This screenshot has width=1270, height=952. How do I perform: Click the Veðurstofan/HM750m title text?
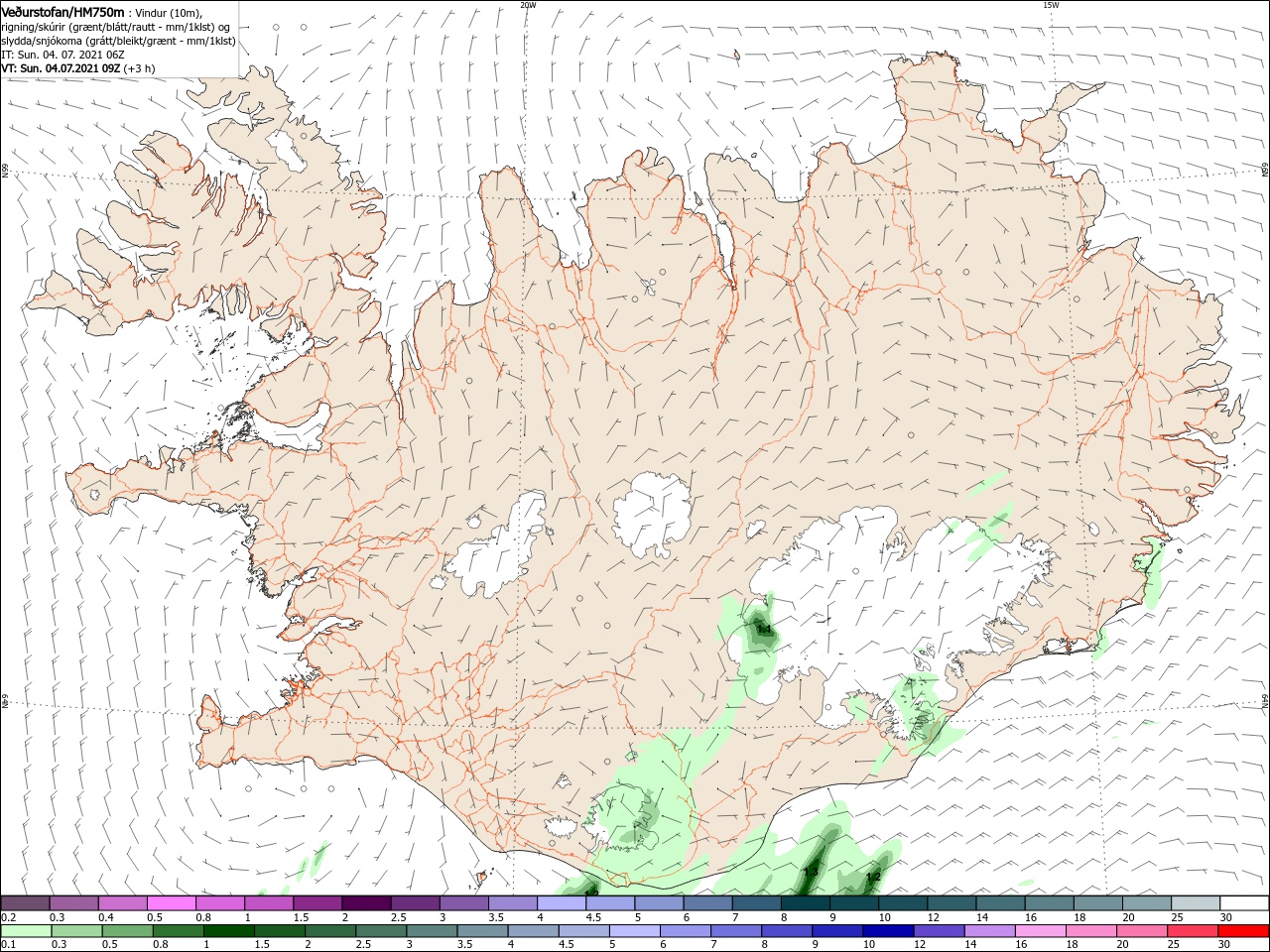(63, 11)
